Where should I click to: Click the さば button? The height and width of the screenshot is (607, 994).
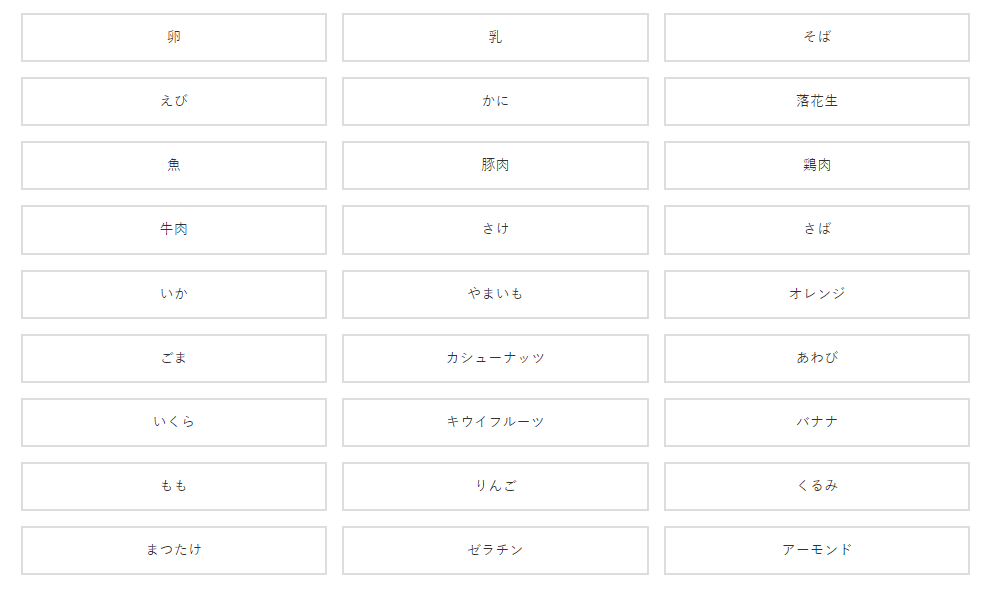point(816,229)
